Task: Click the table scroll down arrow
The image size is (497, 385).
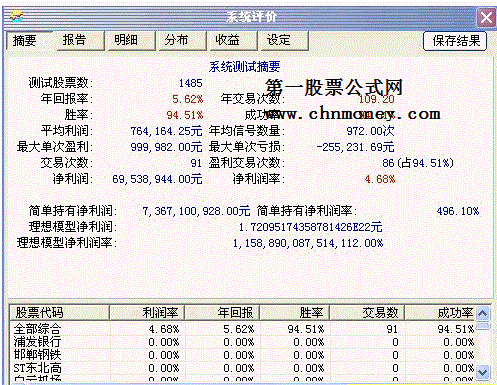Action: (483, 371)
